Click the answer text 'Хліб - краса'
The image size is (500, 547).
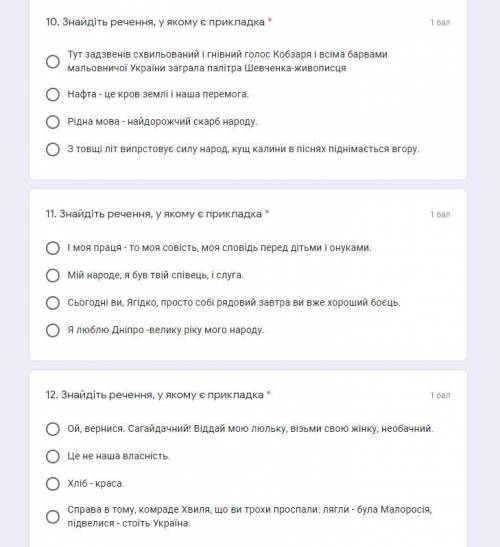coord(96,484)
